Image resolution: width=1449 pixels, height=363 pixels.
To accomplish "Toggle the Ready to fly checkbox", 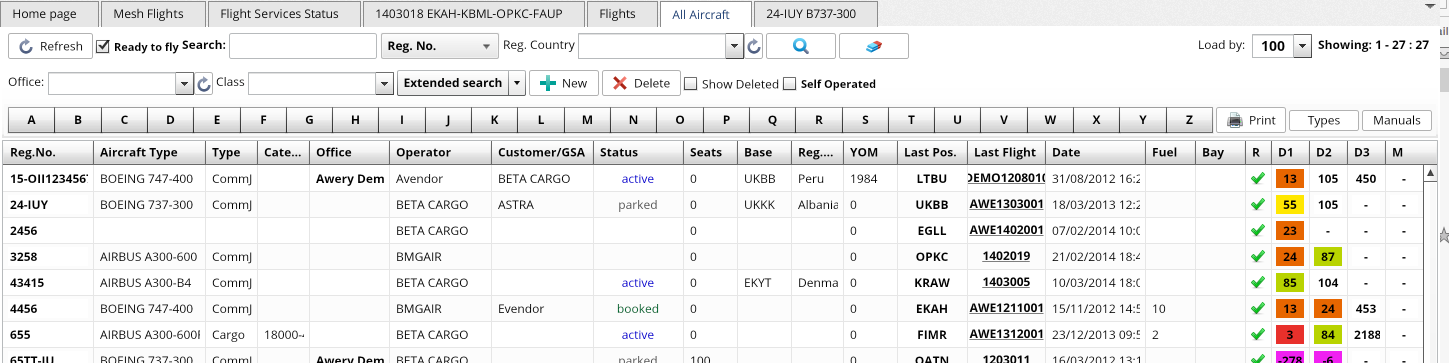I will point(102,46).
